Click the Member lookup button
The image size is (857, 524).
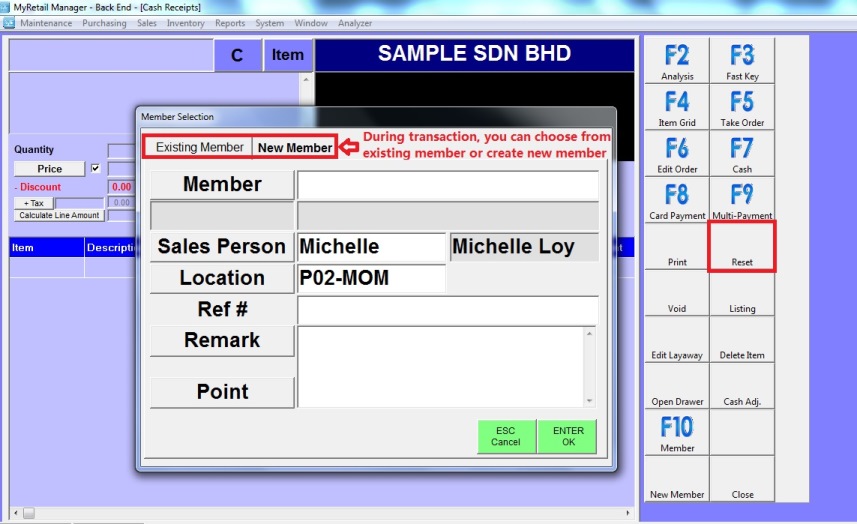[x=222, y=185]
